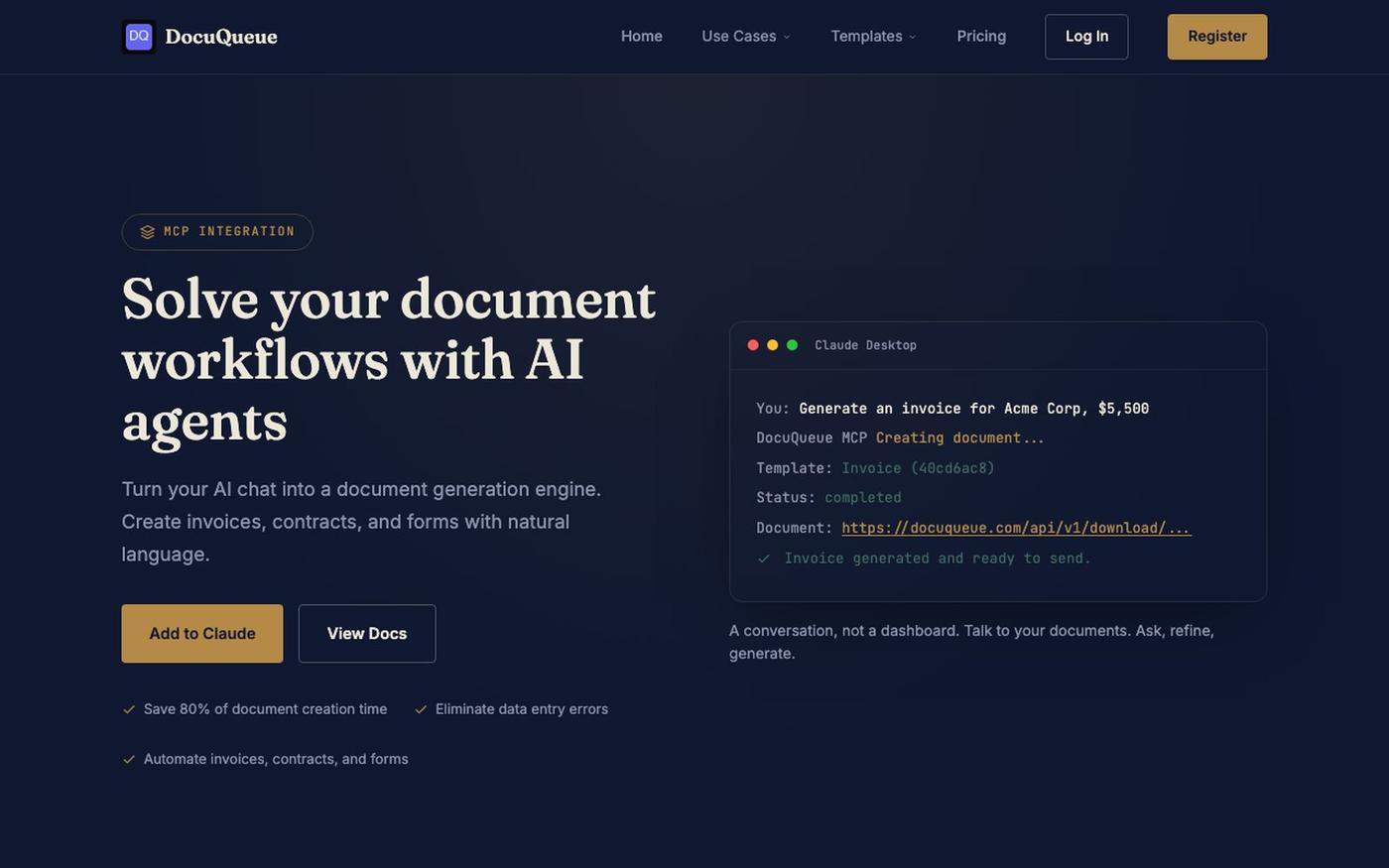Click the checkmark beside Automate invoices text

pos(129,759)
